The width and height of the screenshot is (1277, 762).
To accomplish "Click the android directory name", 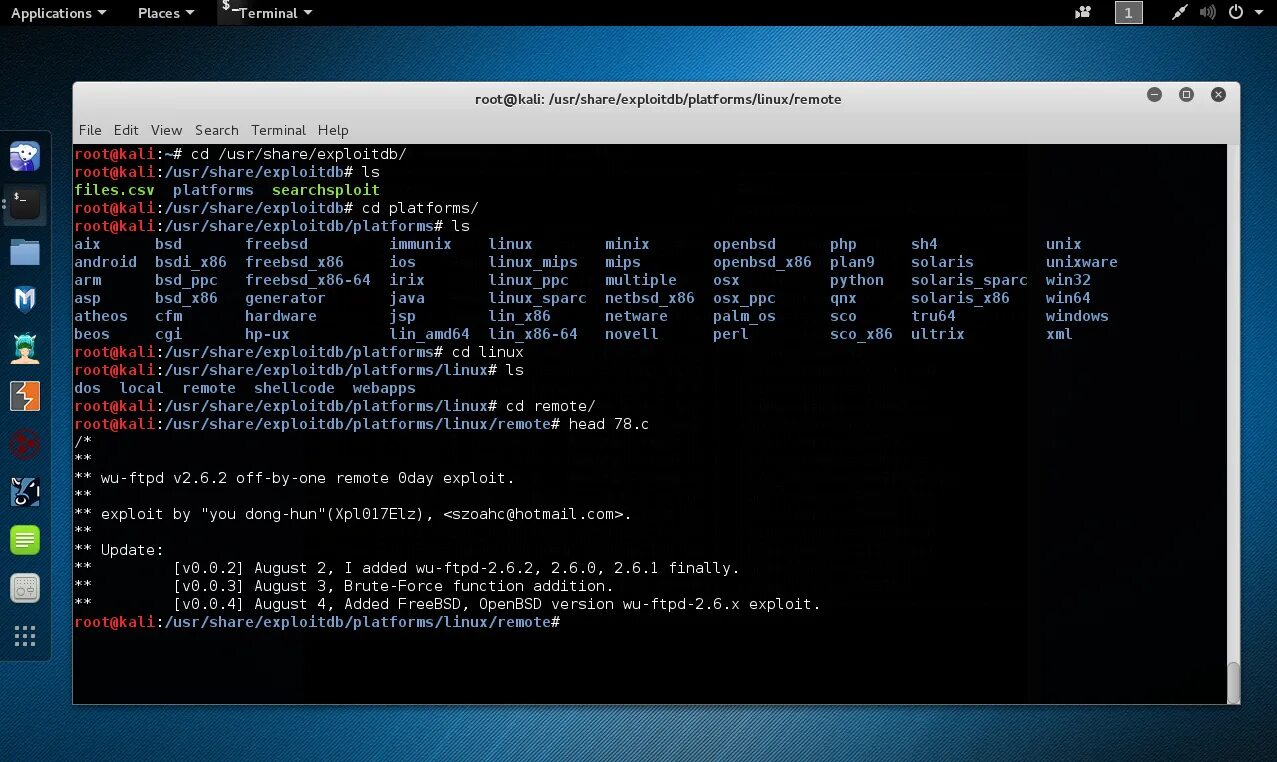I will (105, 262).
